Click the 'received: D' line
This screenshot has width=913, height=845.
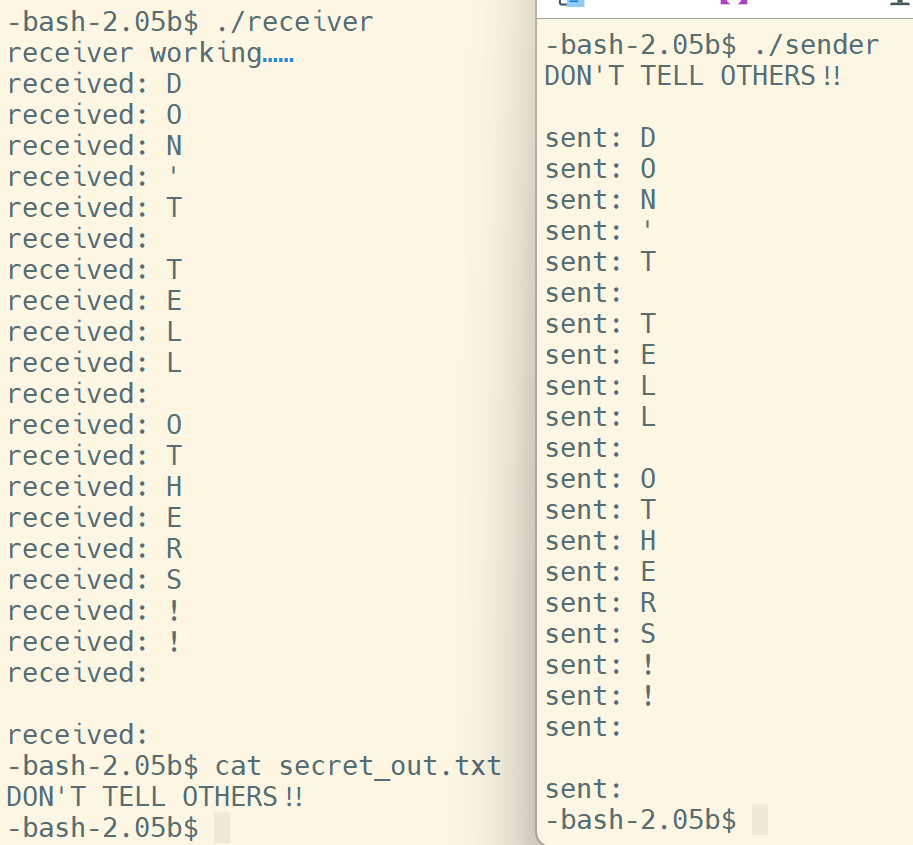(95, 84)
